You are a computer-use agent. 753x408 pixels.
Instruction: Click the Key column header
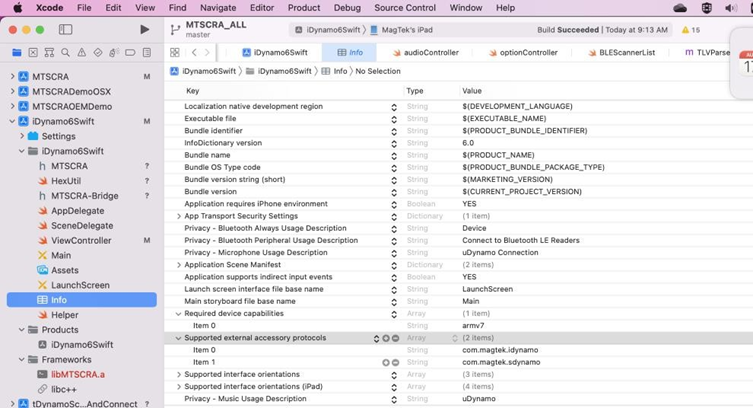[x=193, y=91]
